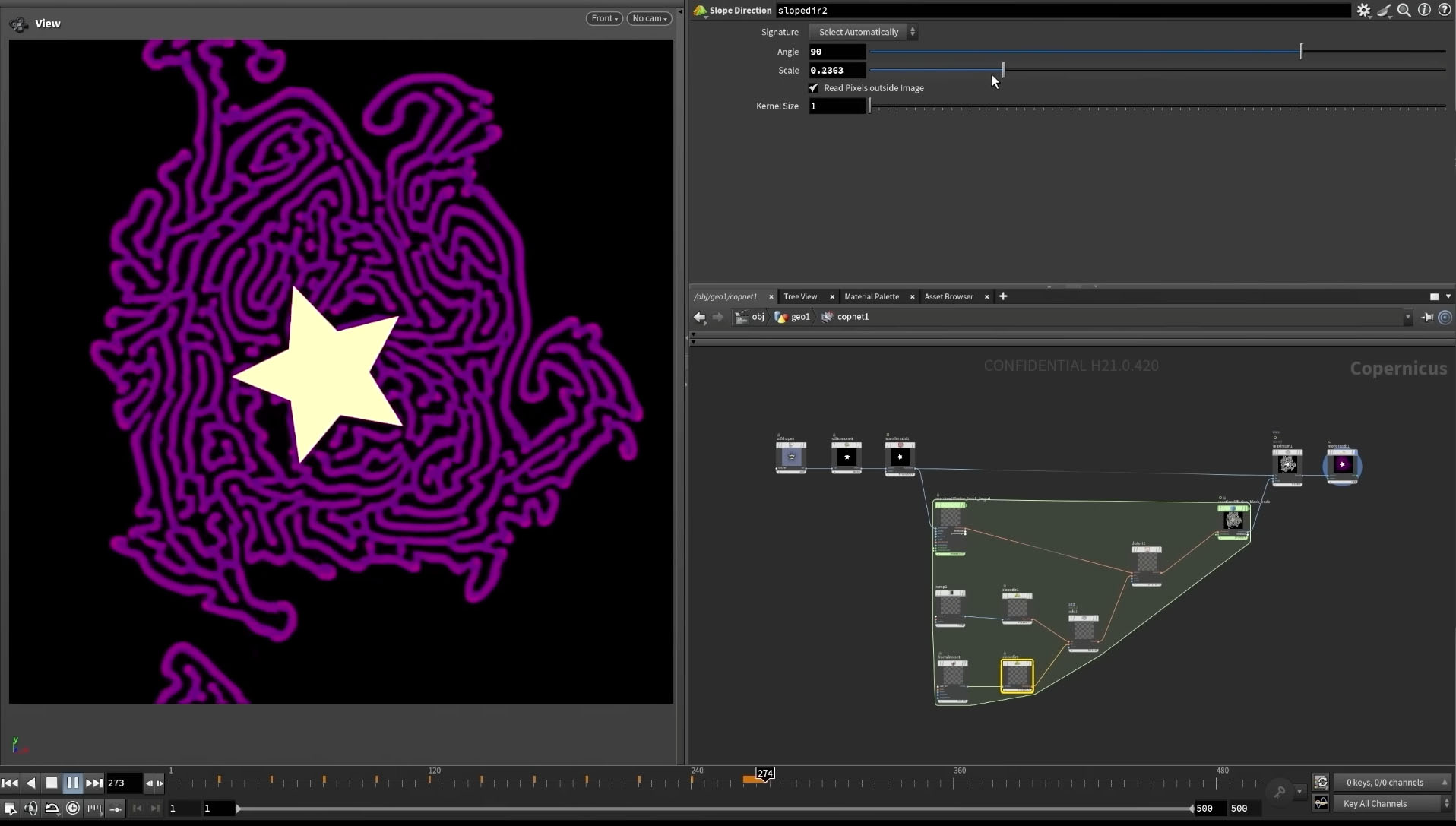1456x826 pixels.
Task: Open the playbar frame ticks options icon
Action: coord(94,809)
